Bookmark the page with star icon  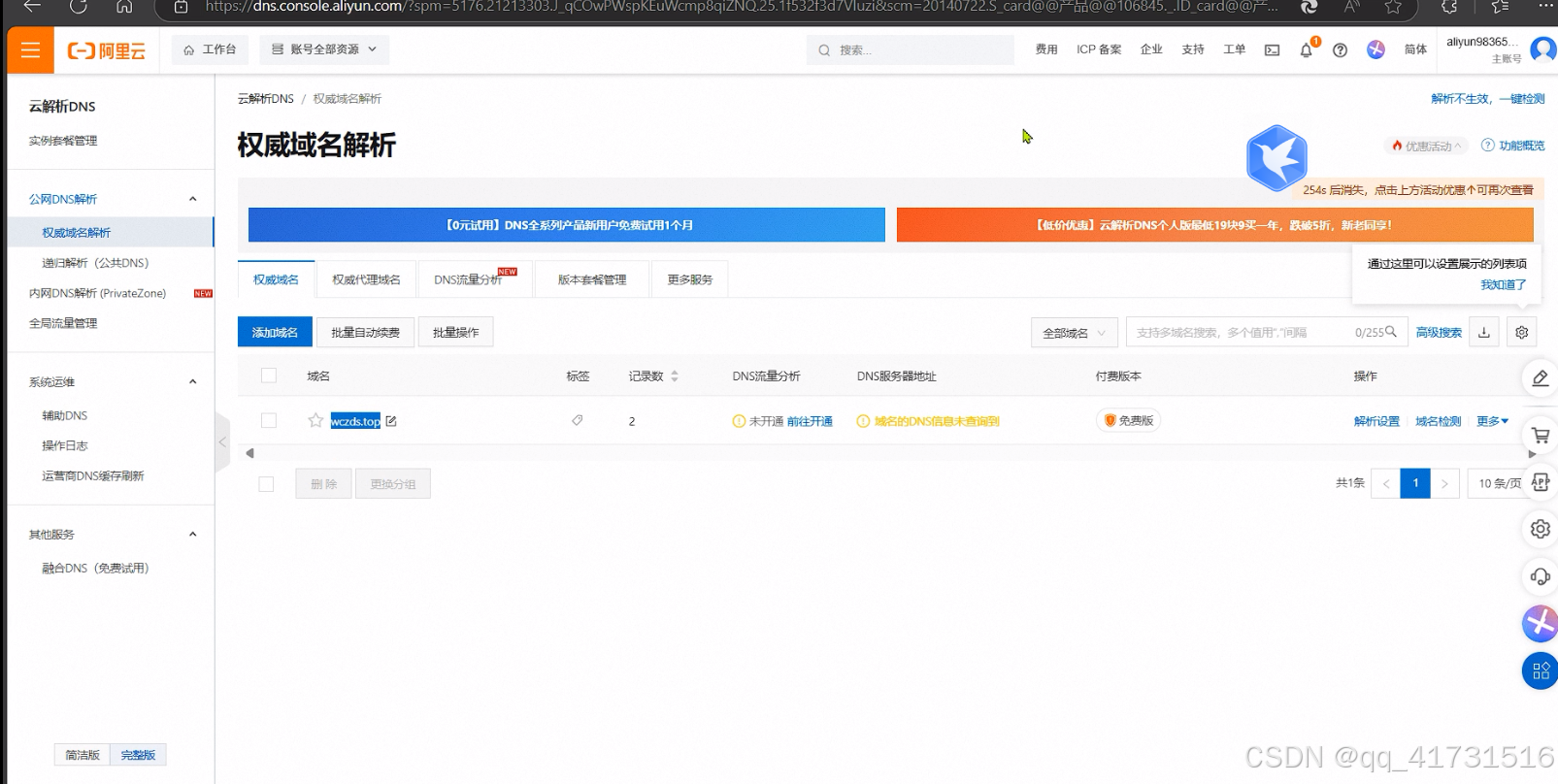pos(1393,7)
